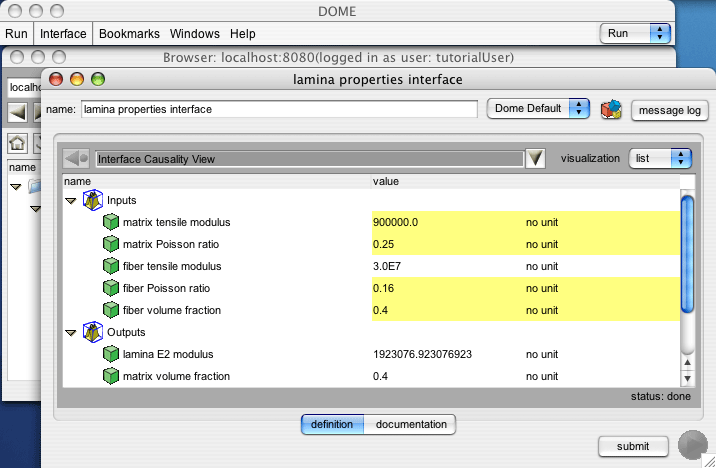Open the message log
The height and width of the screenshot is (468, 716).
(x=669, y=110)
